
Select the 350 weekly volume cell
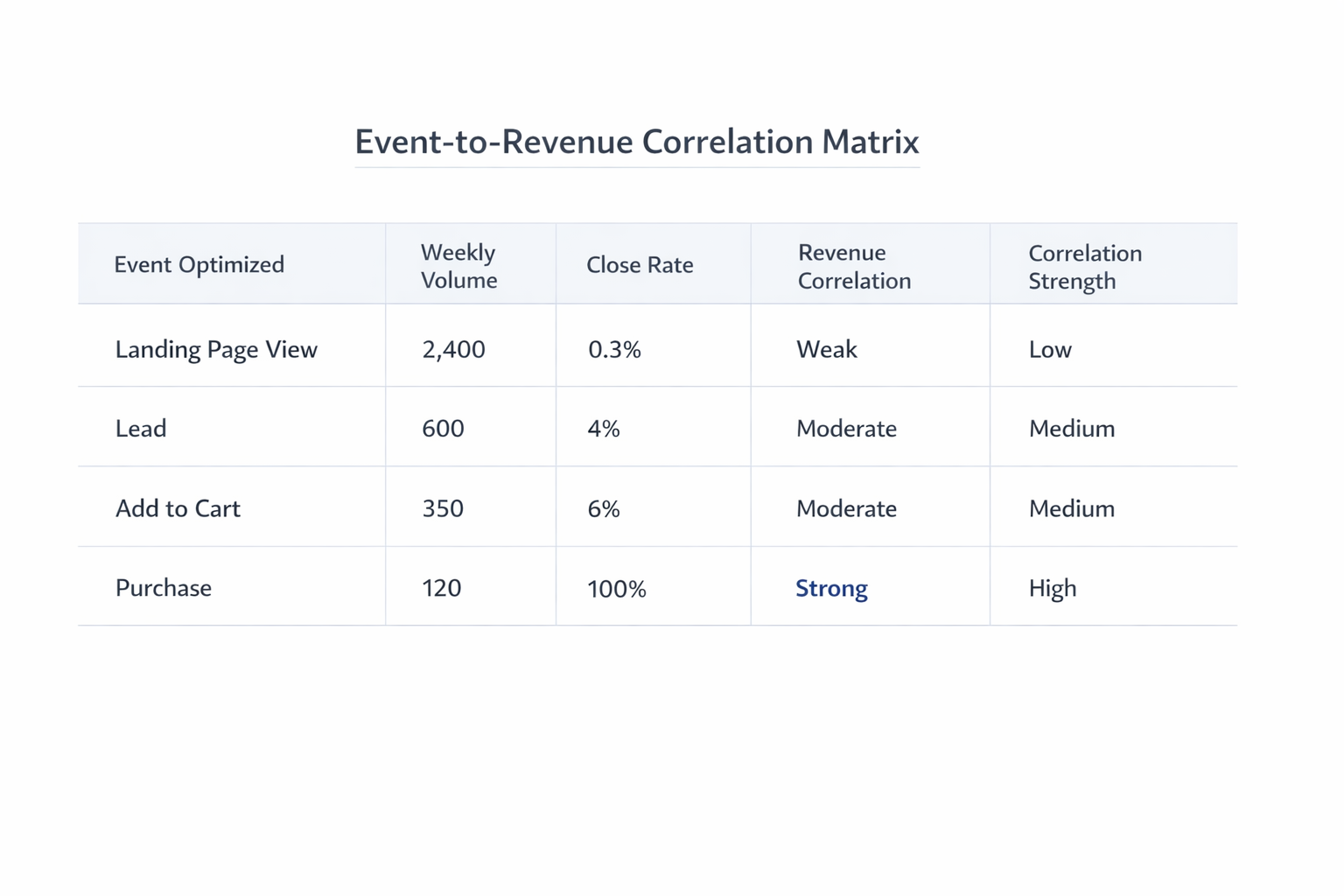[x=442, y=507]
